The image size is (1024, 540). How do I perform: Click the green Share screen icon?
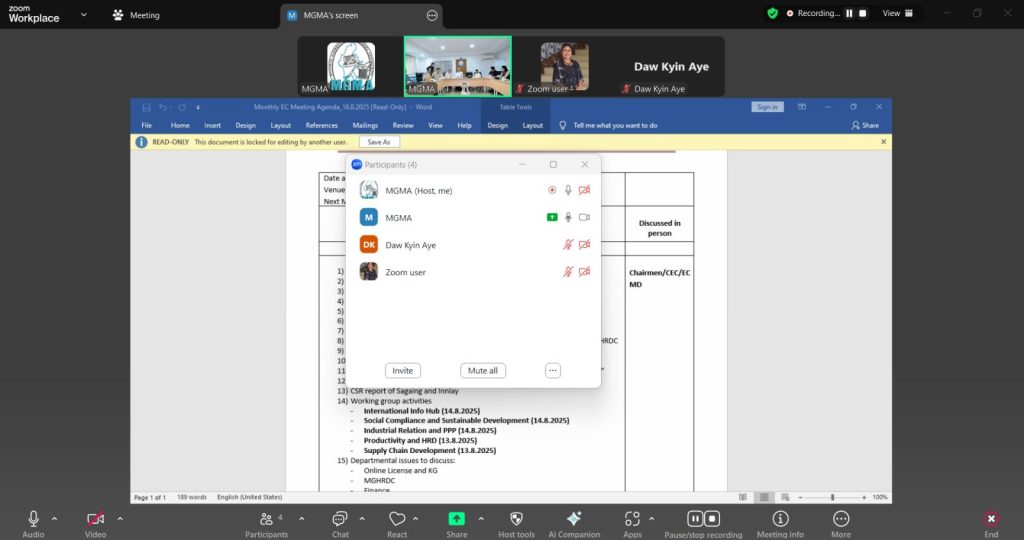pos(456,518)
